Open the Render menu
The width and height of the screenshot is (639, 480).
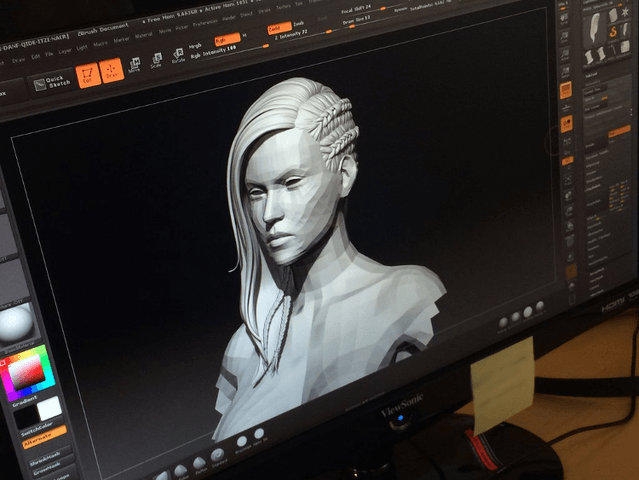coord(229,19)
